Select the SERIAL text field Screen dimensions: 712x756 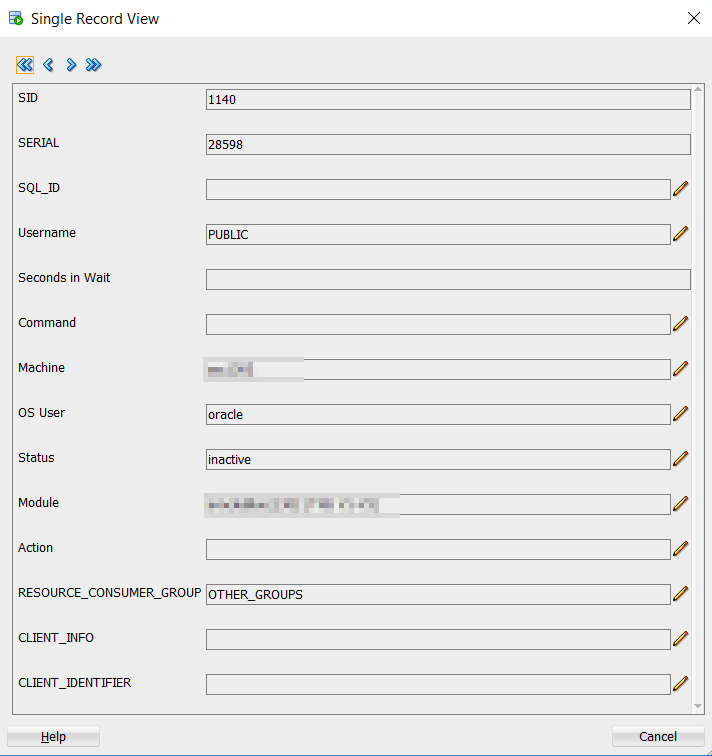[x=447, y=144]
